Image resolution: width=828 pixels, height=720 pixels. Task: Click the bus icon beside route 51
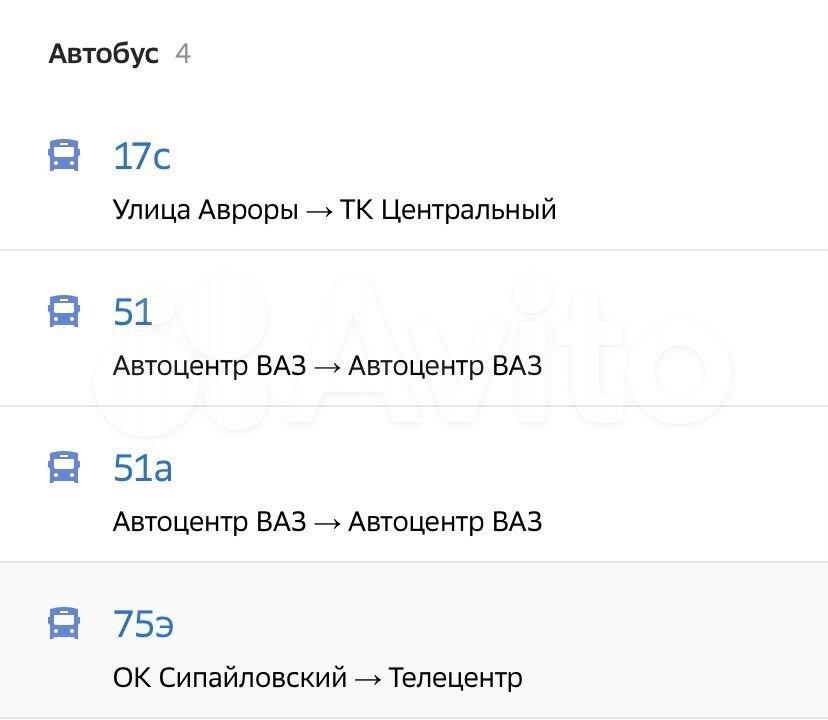pyautogui.click(x=64, y=312)
